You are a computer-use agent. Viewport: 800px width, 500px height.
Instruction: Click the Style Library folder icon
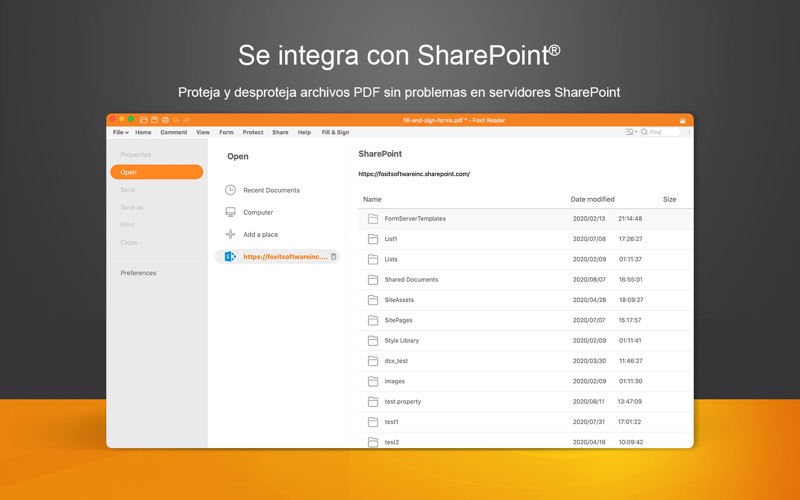coord(373,340)
